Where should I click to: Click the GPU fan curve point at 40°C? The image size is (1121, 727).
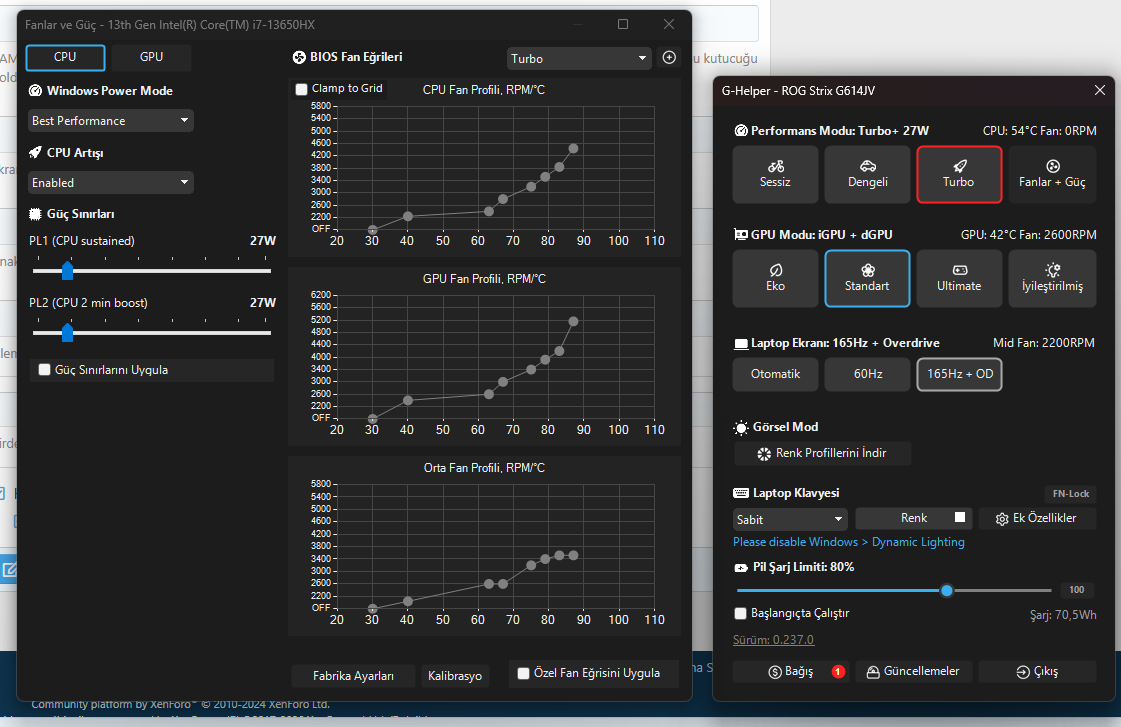click(408, 400)
